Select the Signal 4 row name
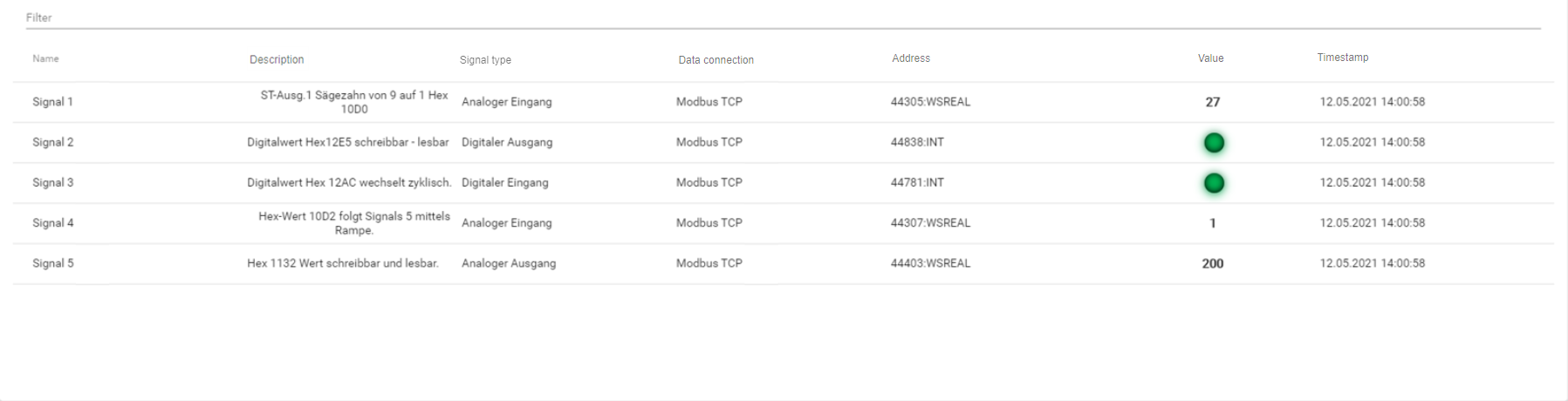1568x401 pixels. (53, 223)
